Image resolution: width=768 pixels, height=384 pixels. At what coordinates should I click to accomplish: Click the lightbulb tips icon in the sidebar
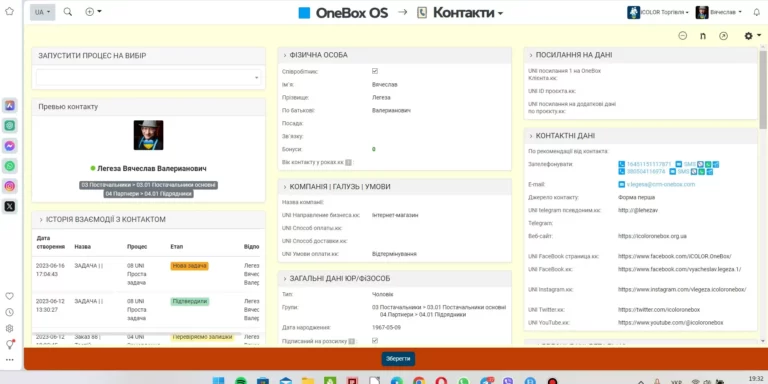pyautogui.click(x=9, y=344)
